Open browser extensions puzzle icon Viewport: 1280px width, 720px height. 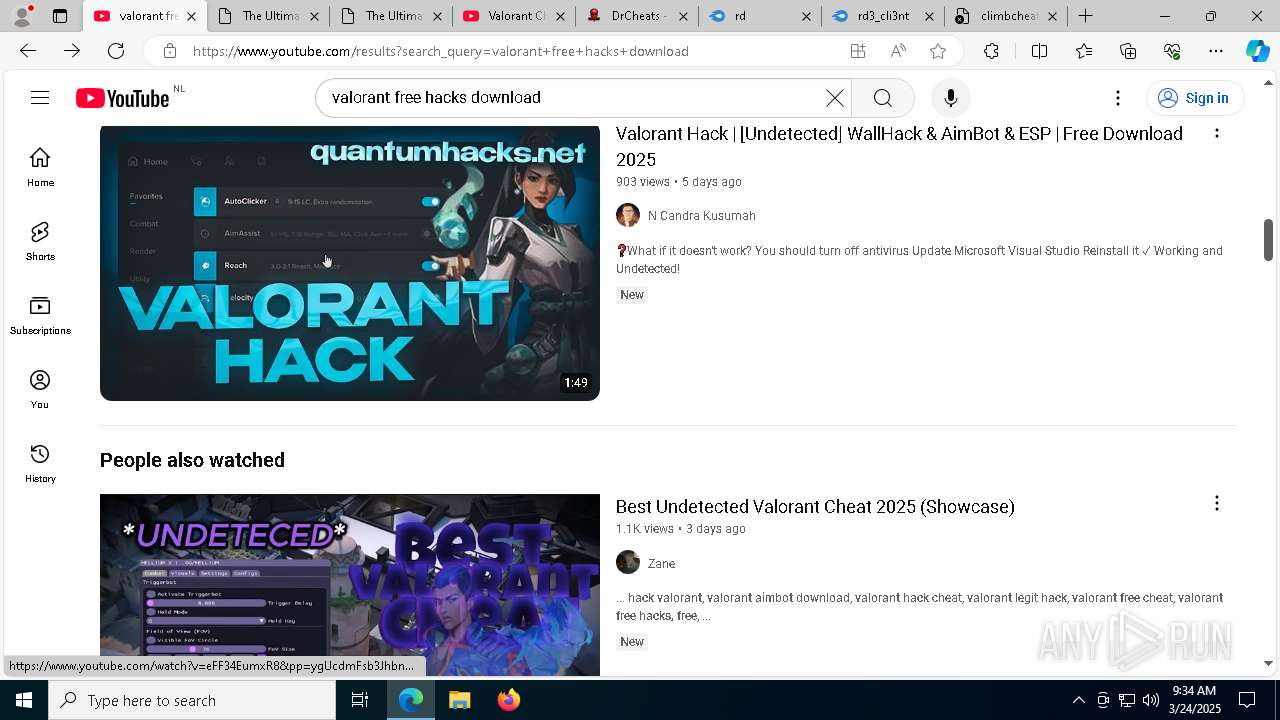991,51
